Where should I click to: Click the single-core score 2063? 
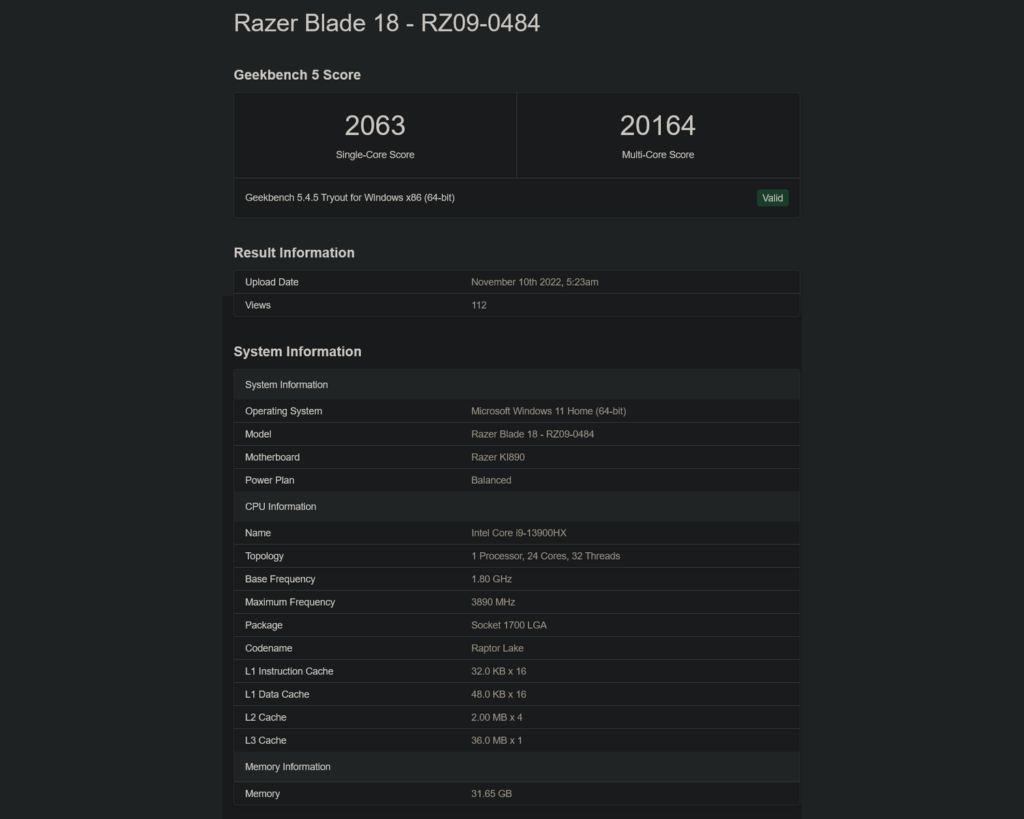tap(375, 126)
